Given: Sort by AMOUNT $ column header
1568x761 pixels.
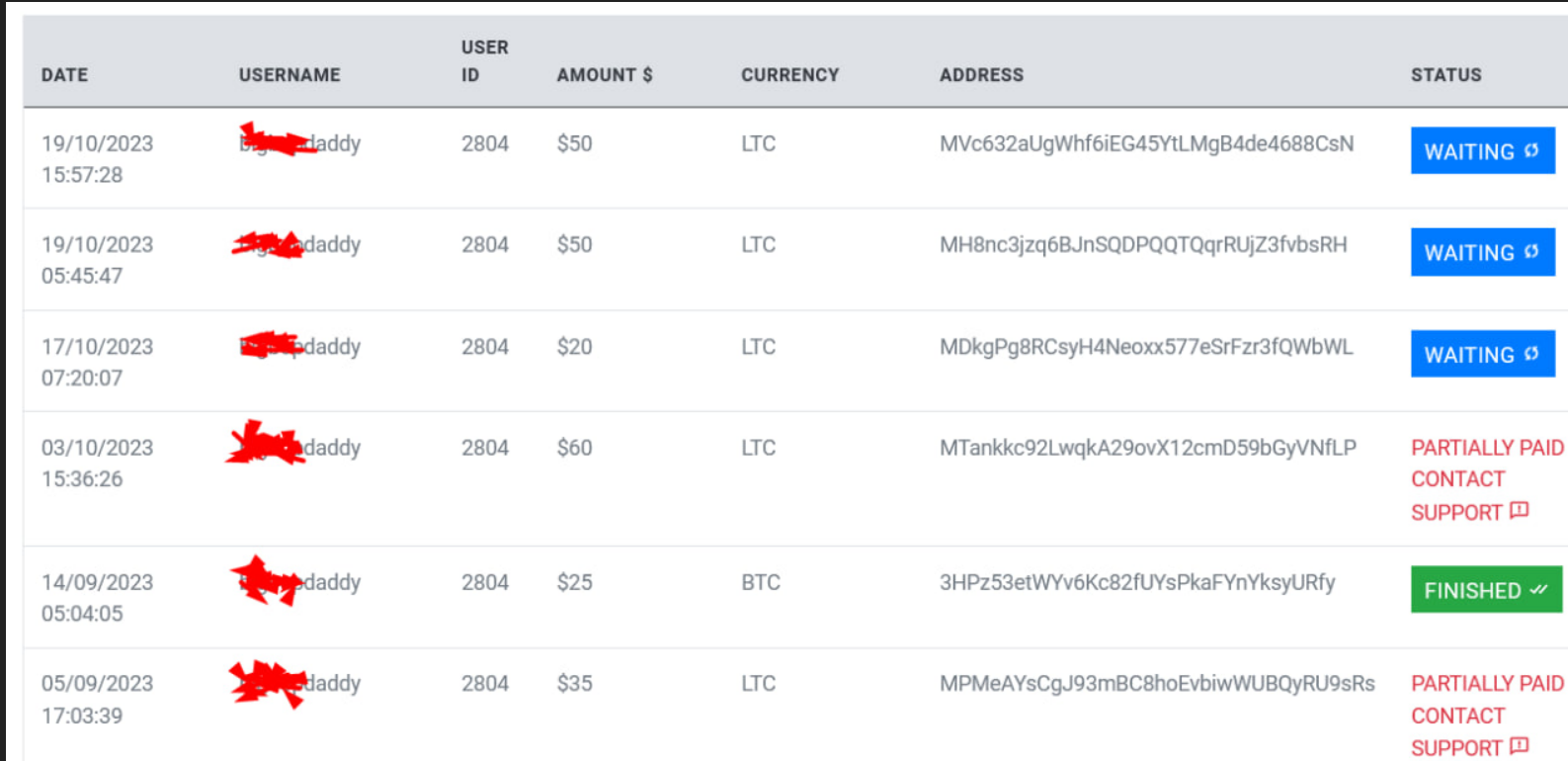Looking at the screenshot, I should (x=605, y=75).
